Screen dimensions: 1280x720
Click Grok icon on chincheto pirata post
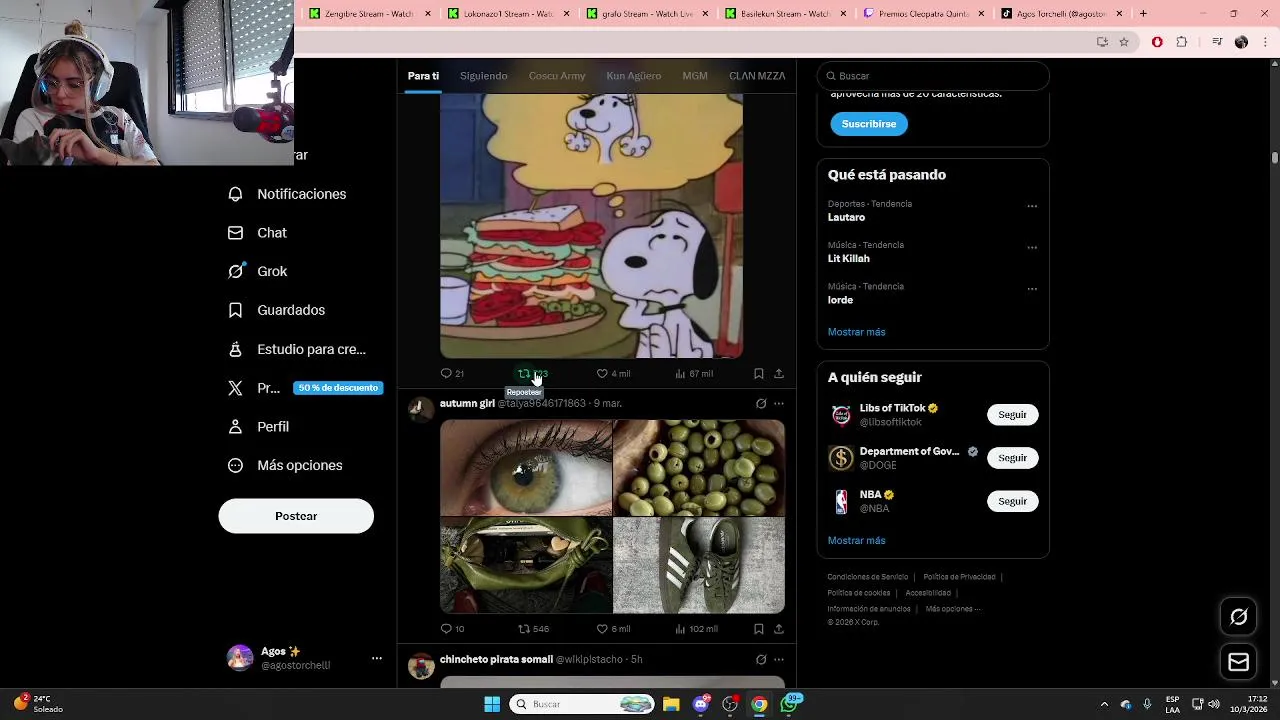[761, 660]
